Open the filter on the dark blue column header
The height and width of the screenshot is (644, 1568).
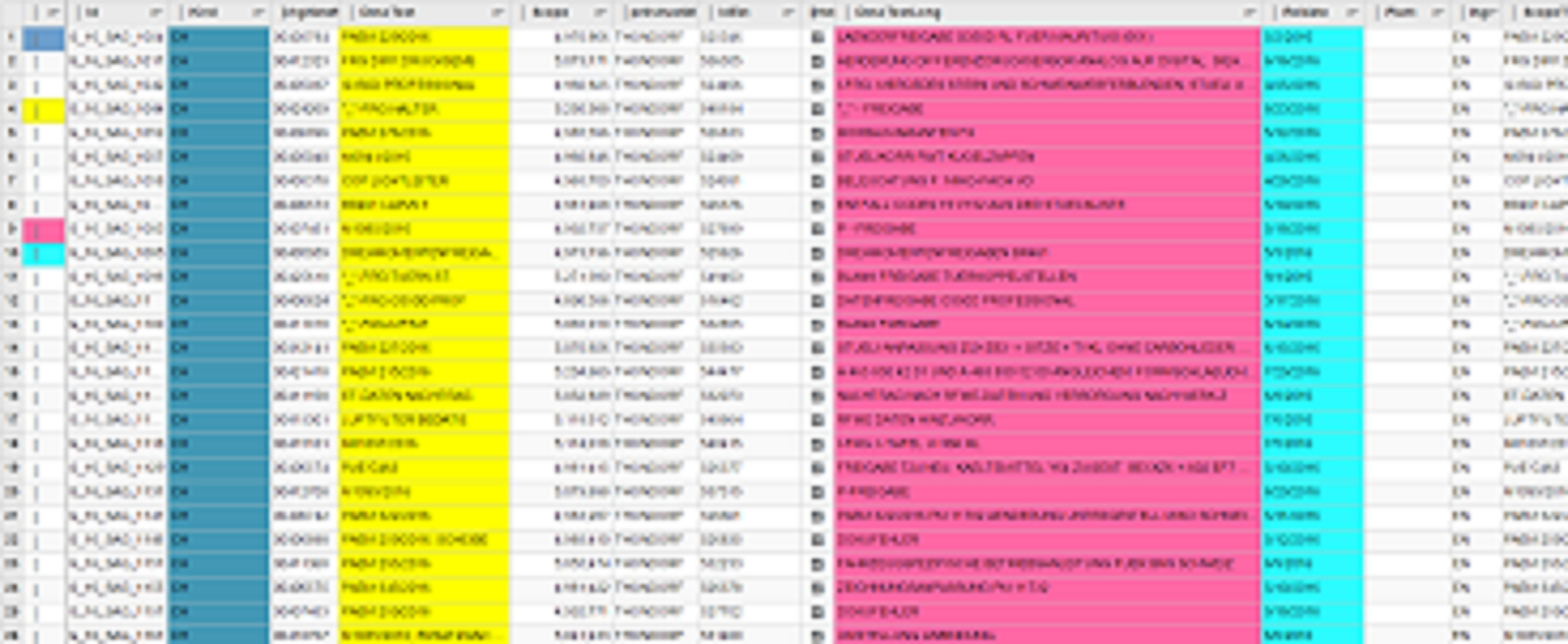pyautogui.click(x=258, y=13)
